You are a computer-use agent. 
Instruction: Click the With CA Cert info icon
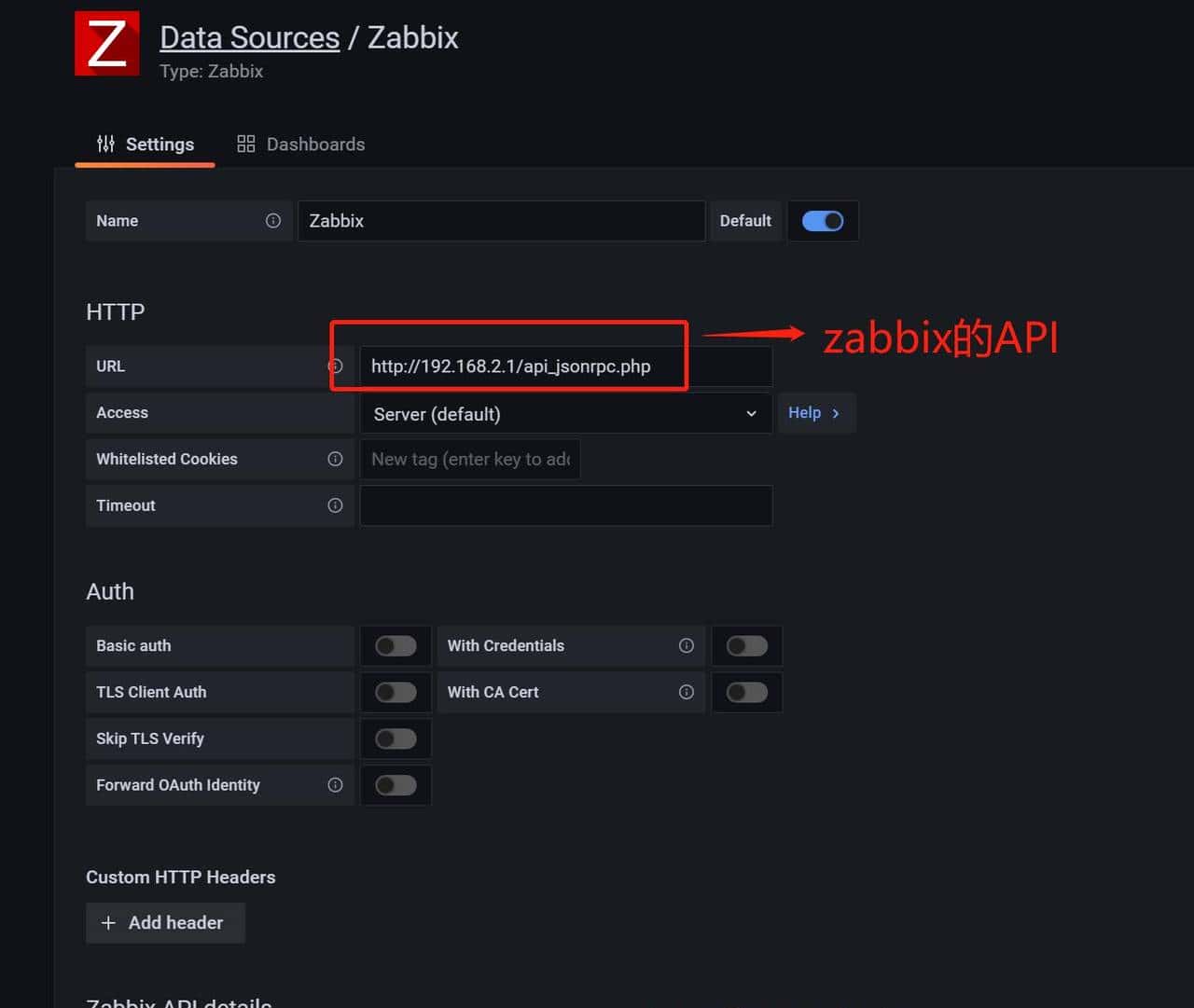click(687, 692)
